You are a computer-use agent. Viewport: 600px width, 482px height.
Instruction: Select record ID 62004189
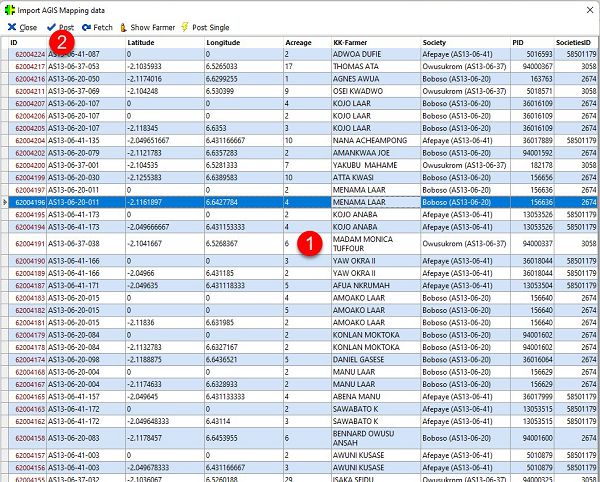(28, 273)
